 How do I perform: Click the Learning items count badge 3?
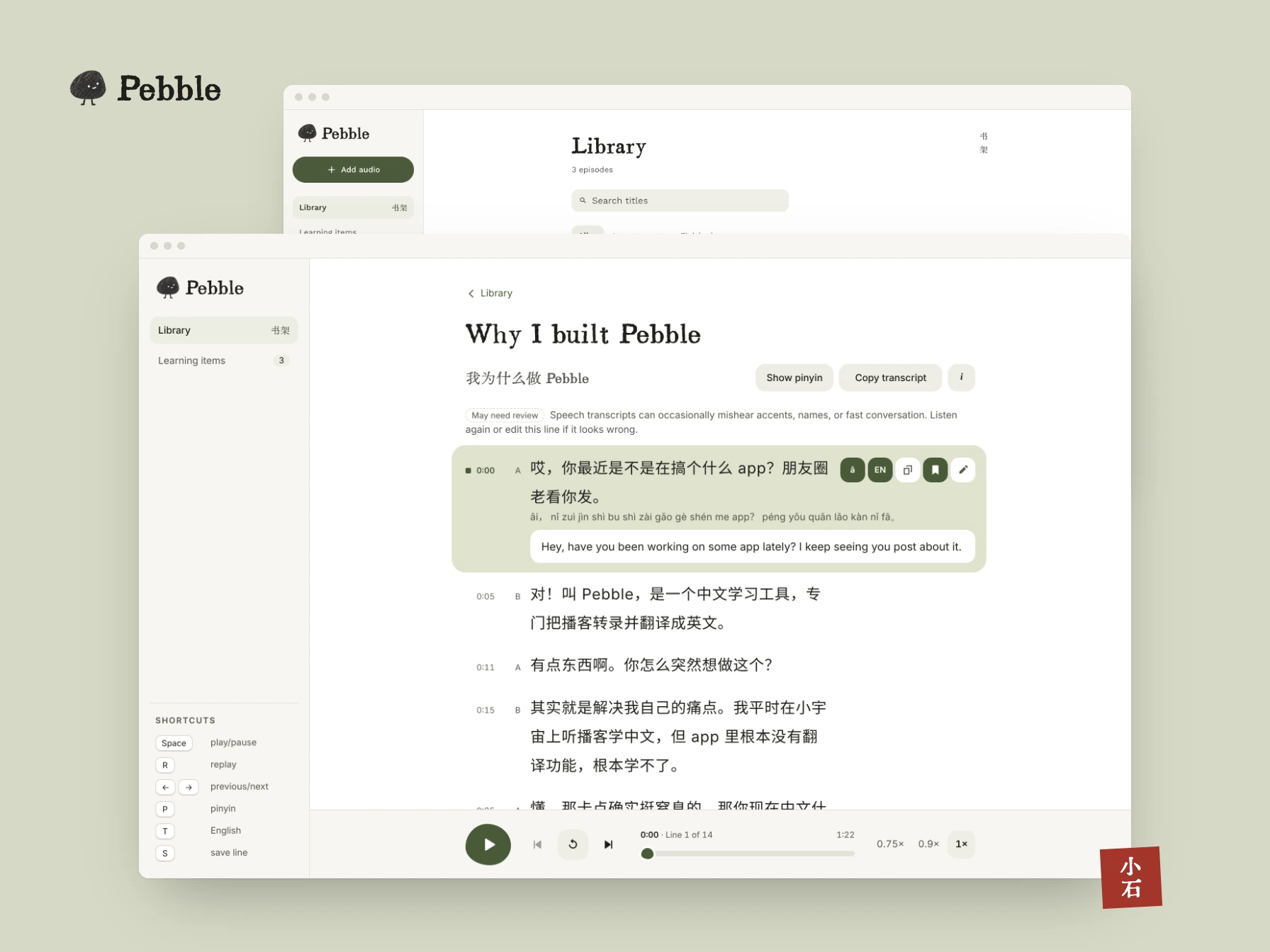281,361
